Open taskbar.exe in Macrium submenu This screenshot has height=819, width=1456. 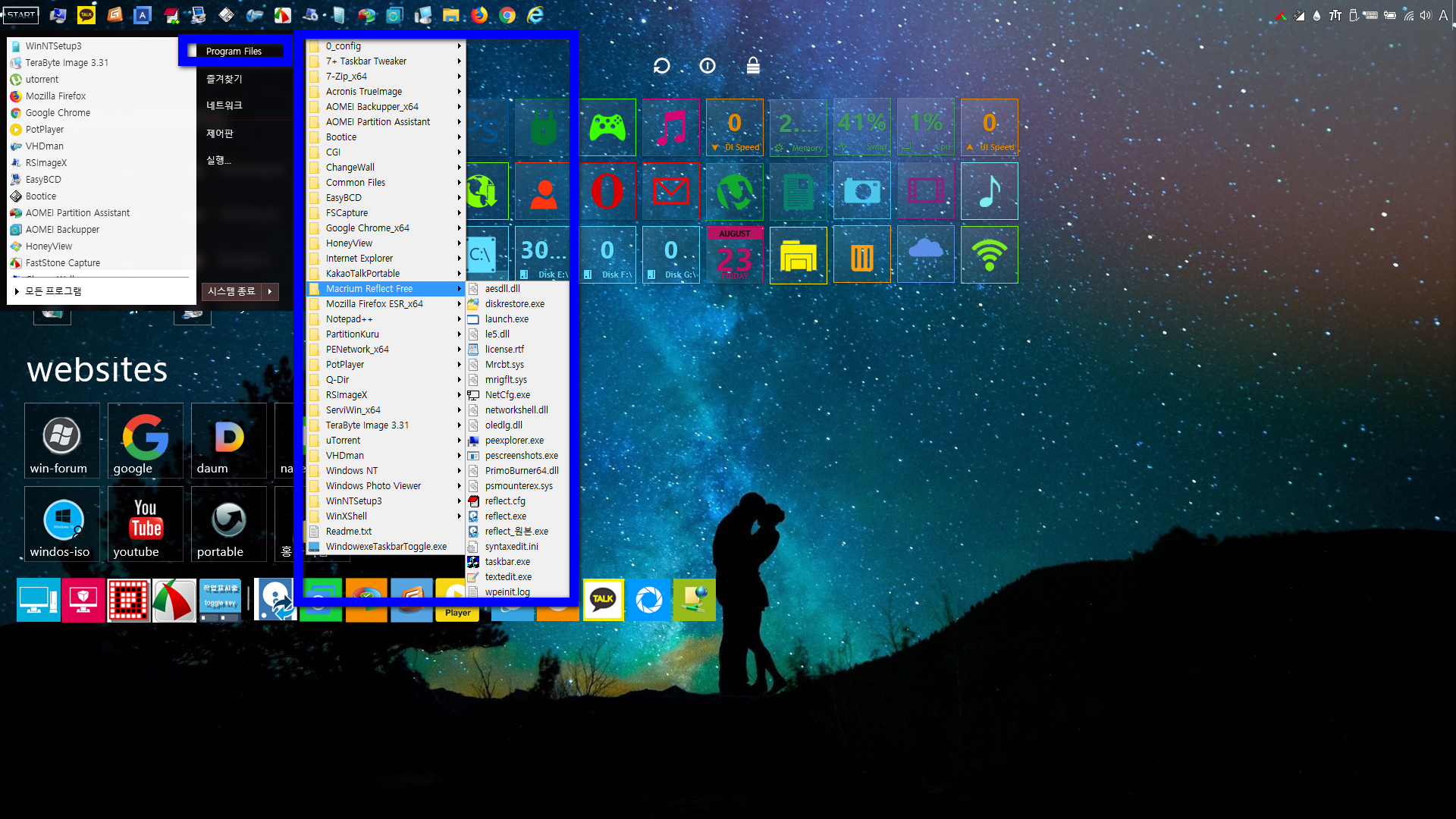(x=517, y=562)
